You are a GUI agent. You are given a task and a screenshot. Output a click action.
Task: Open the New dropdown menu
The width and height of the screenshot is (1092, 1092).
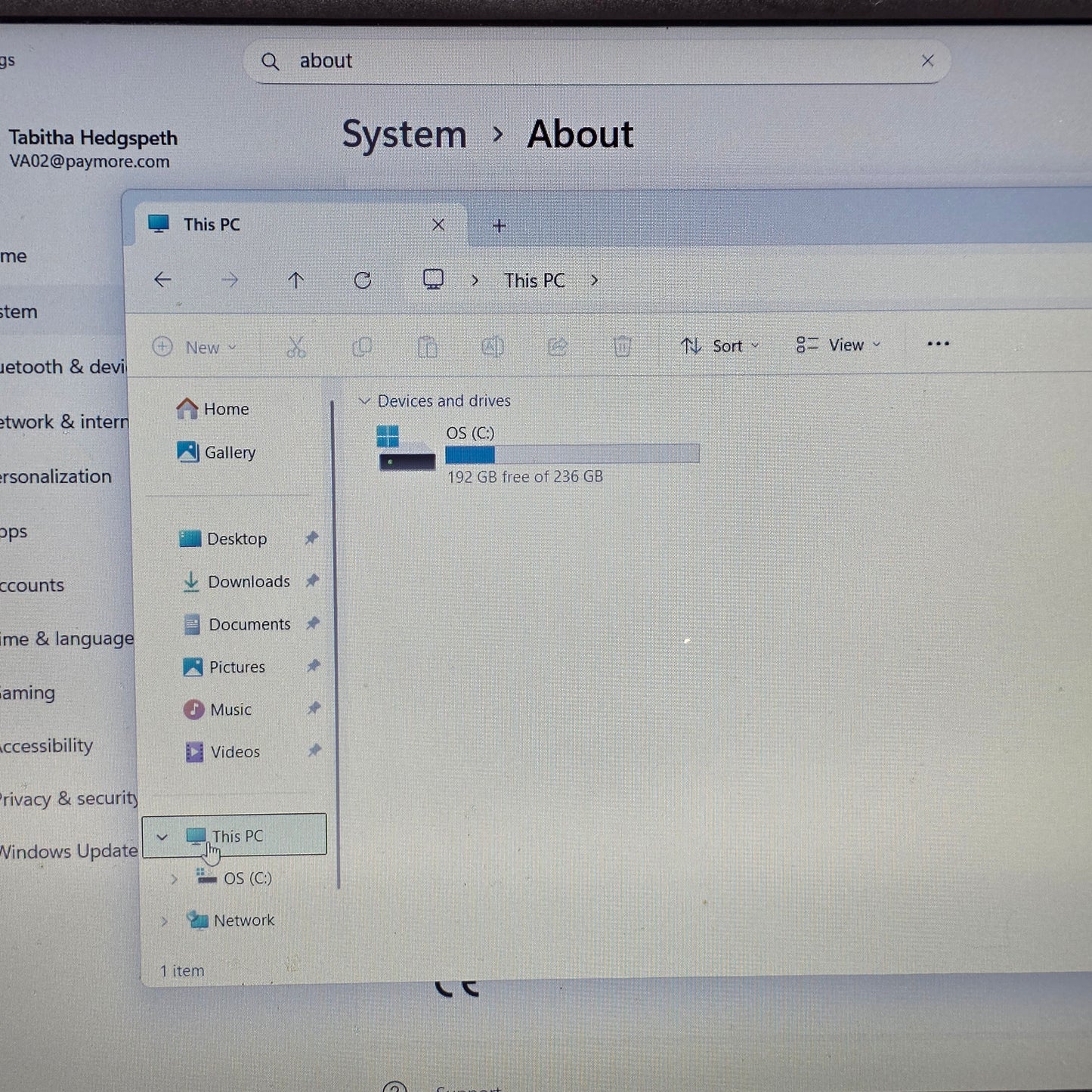pos(195,348)
